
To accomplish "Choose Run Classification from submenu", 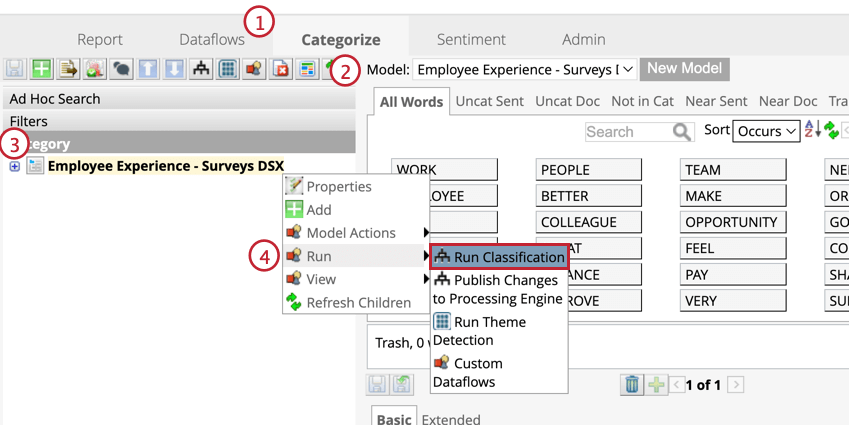I will 500,257.
